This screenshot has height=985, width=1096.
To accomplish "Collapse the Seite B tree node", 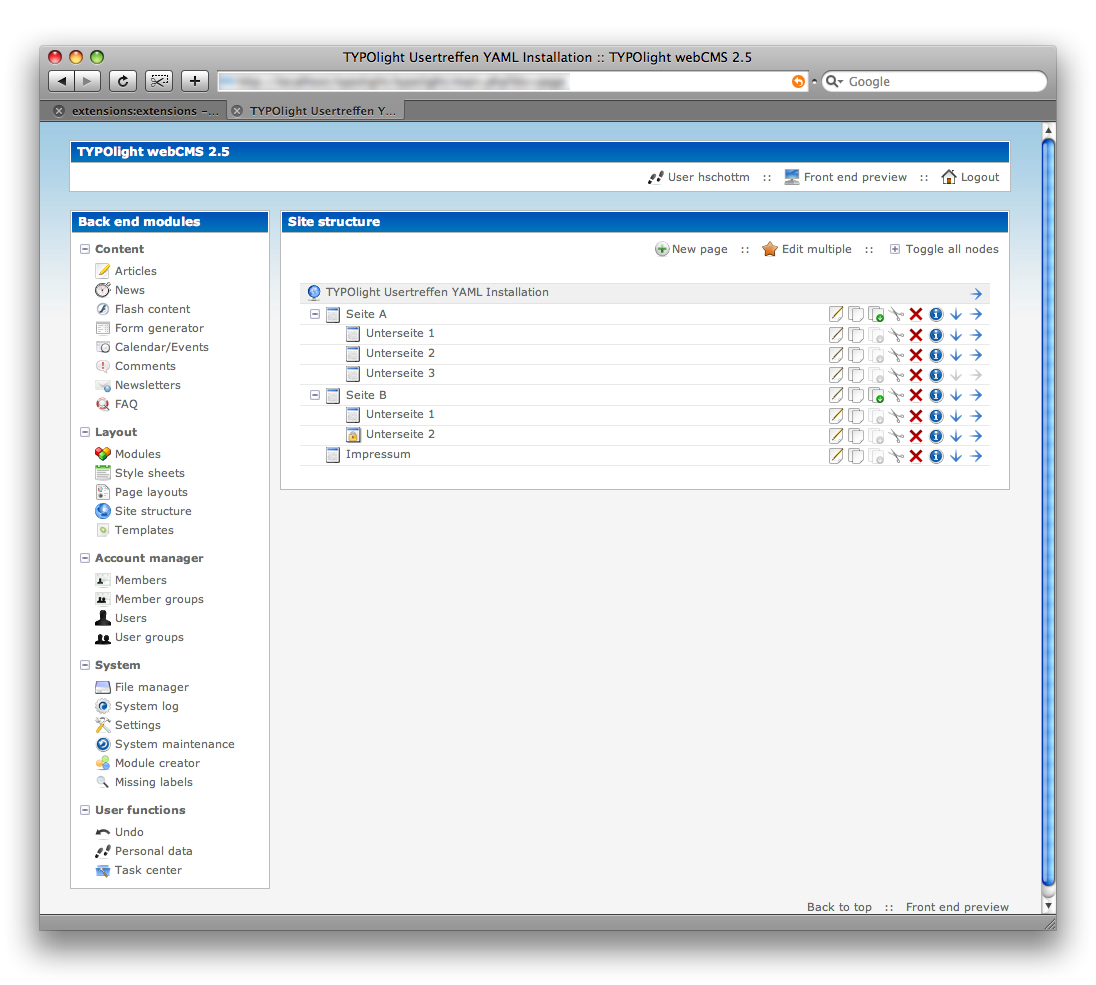I will click(315, 395).
